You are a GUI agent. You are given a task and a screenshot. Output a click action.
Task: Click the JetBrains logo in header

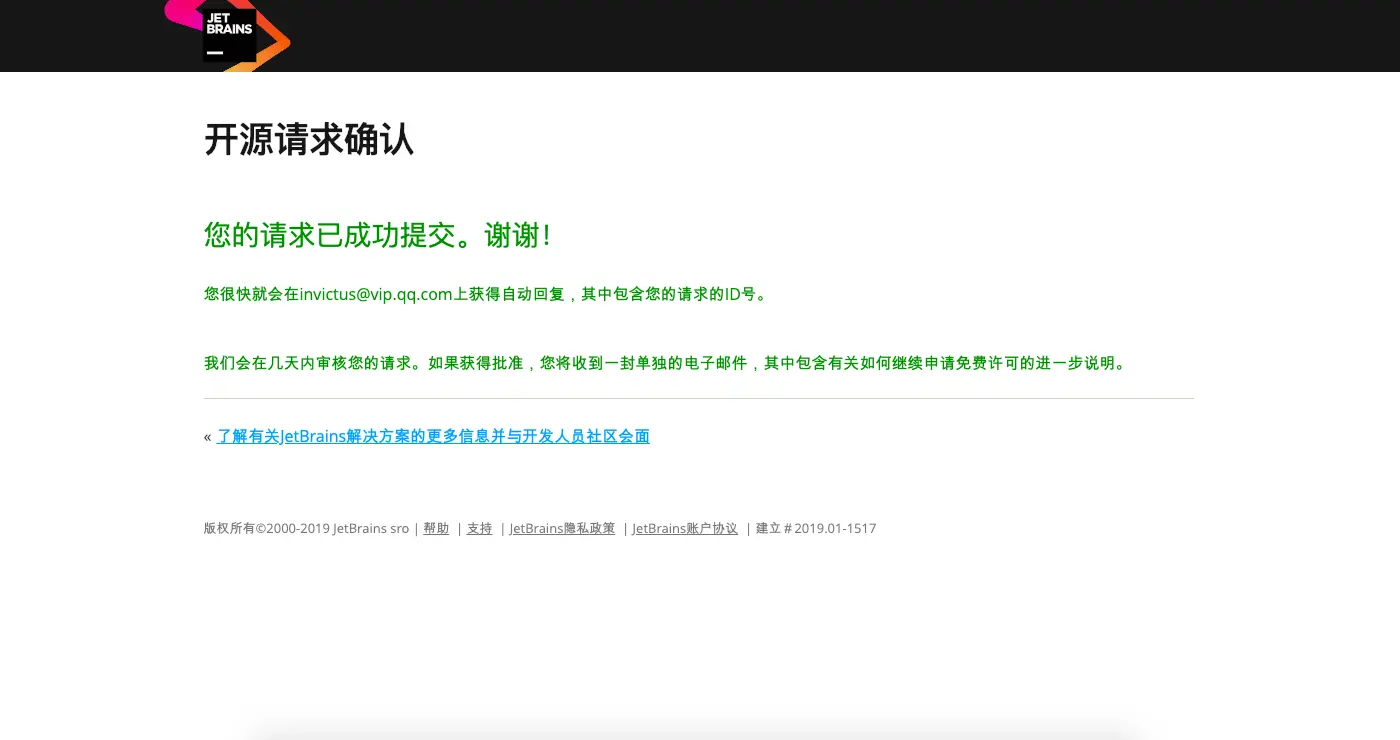(228, 34)
